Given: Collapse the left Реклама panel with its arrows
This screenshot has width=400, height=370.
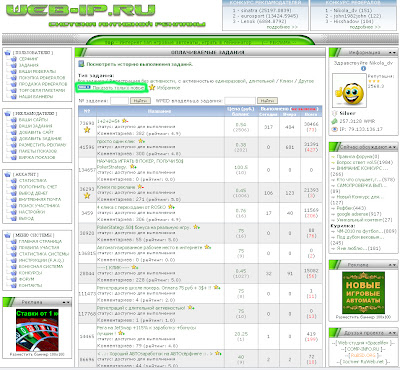Looking at the screenshot, I should [66, 302].
